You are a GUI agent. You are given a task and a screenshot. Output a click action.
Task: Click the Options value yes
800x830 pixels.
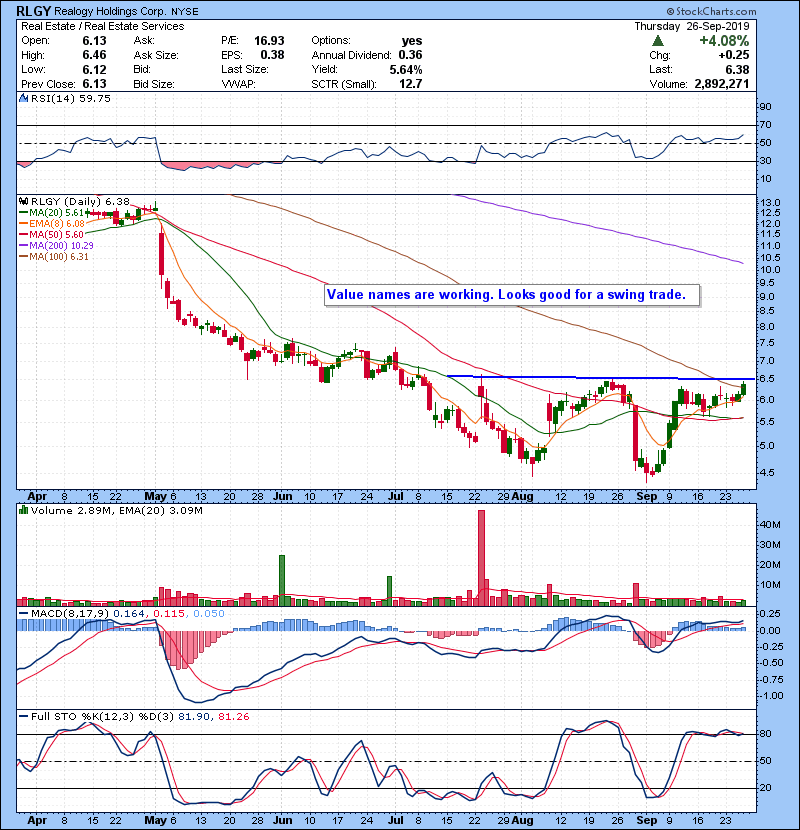point(412,41)
